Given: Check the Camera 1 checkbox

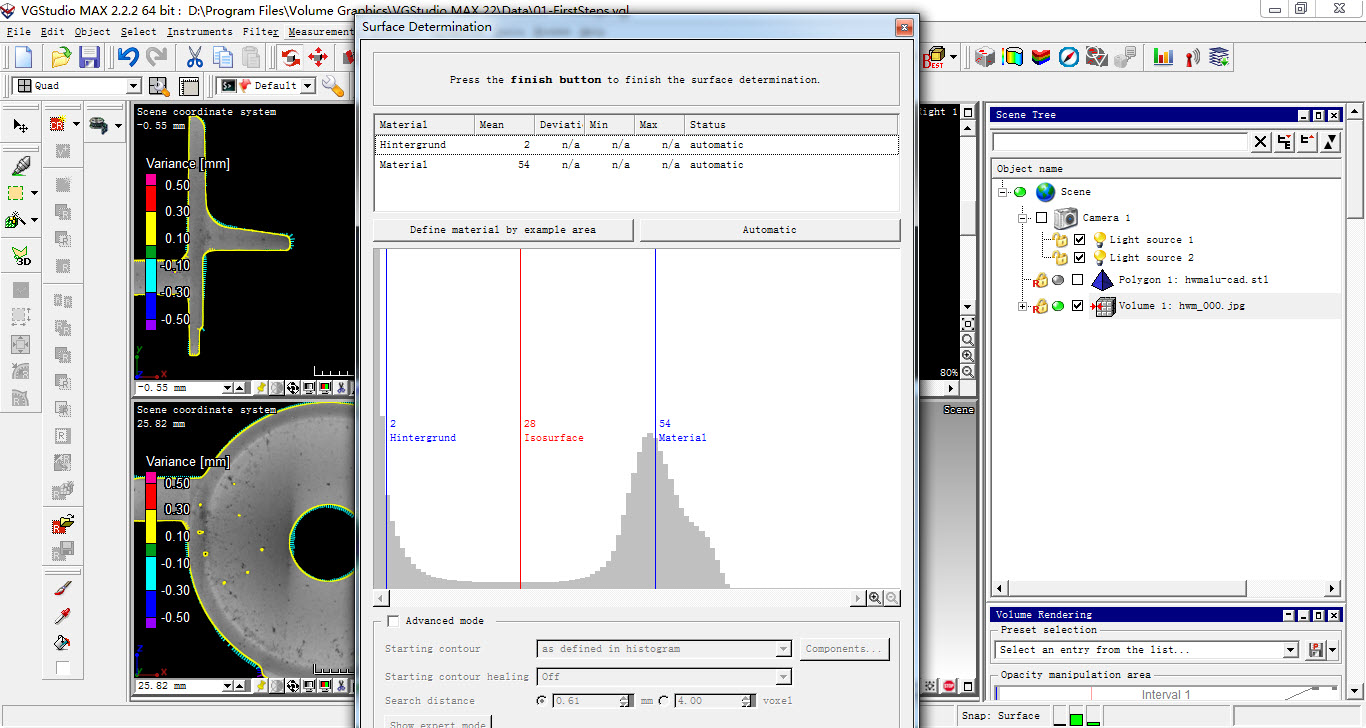Looking at the screenshot, I should point(1041,218).
